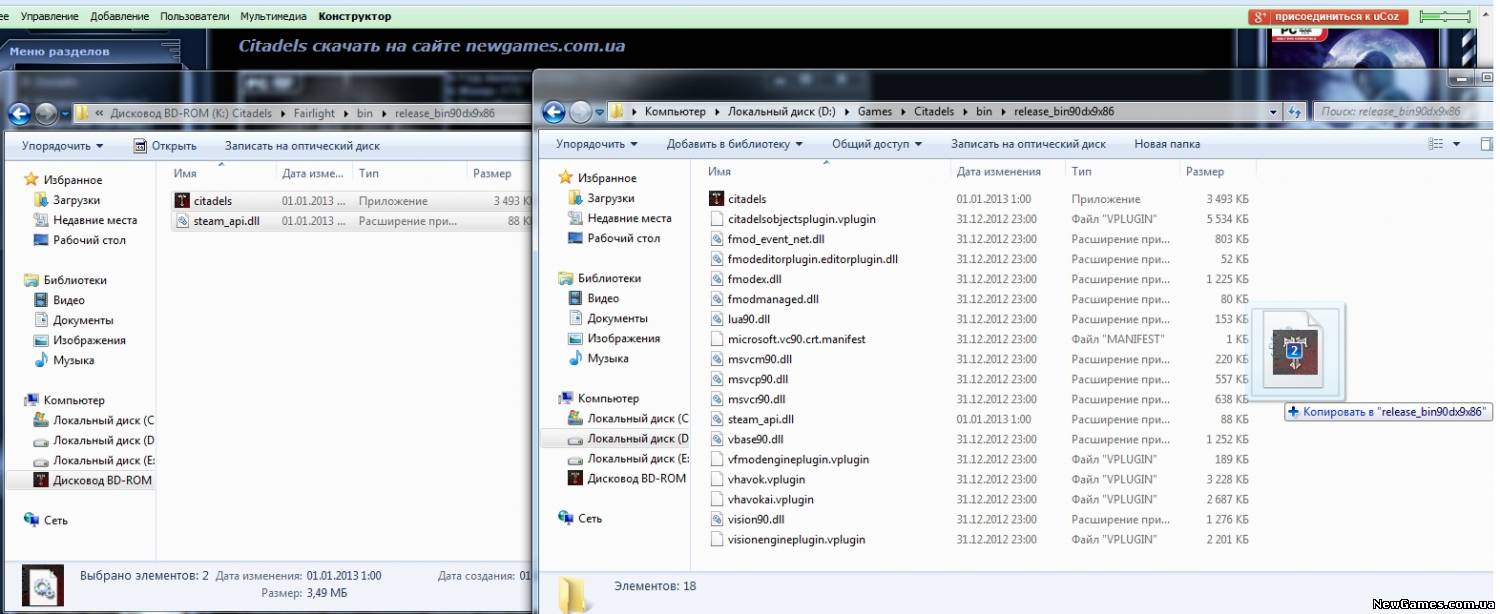The width and height of the screenshot is (1500, 614).
Task: Open address bar history dropdown in right window
Action: coord(1273,112)
